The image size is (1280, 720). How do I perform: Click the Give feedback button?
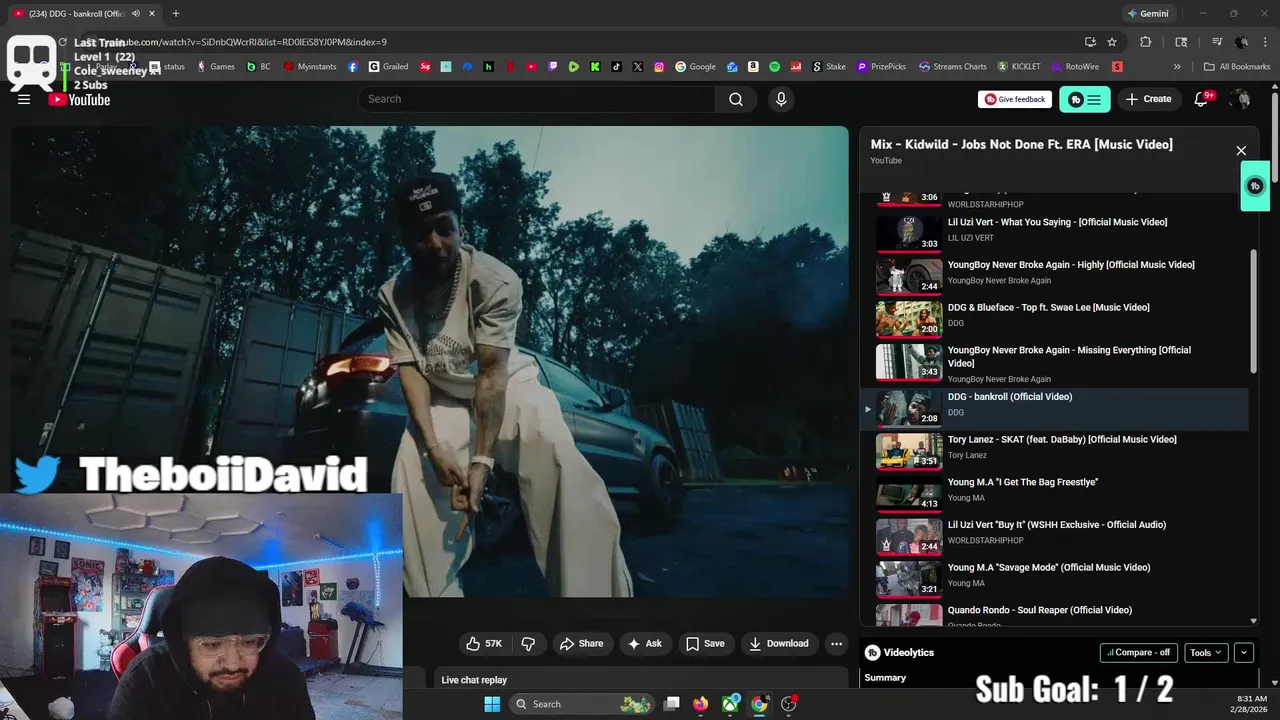1014,99
